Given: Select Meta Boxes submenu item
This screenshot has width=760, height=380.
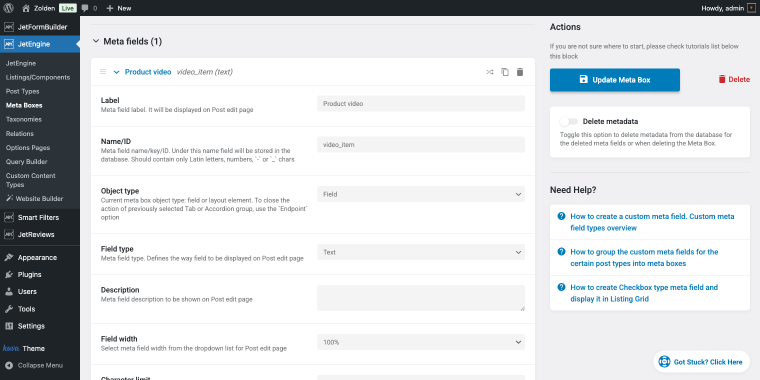Looking at the screenshot, I should [x=24, y=105].
